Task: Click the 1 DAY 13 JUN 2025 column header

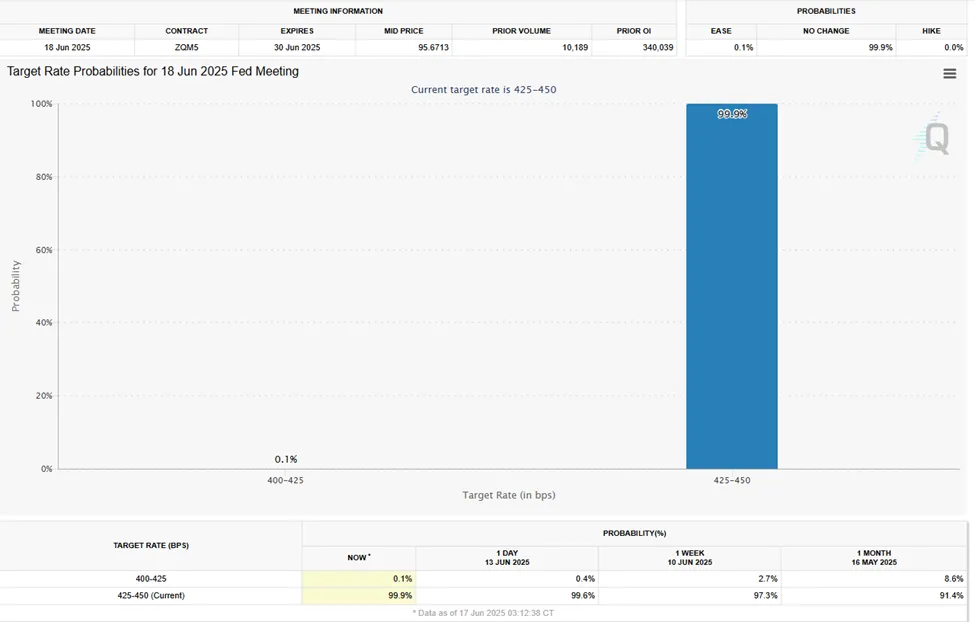Action: pyautogui.click(x=507, y=557)
